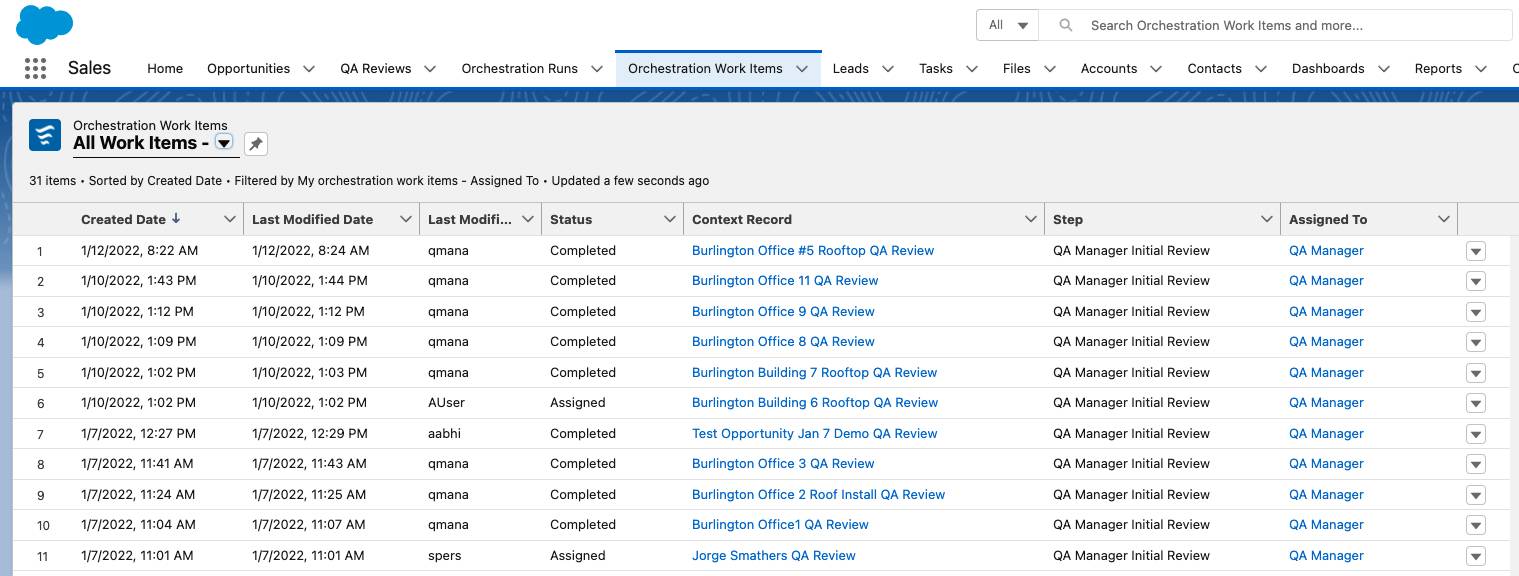The height and width of the screenshot is (576, 1519).
Task: Switch to the QA Reviews tab
Action: pos(375,69)
